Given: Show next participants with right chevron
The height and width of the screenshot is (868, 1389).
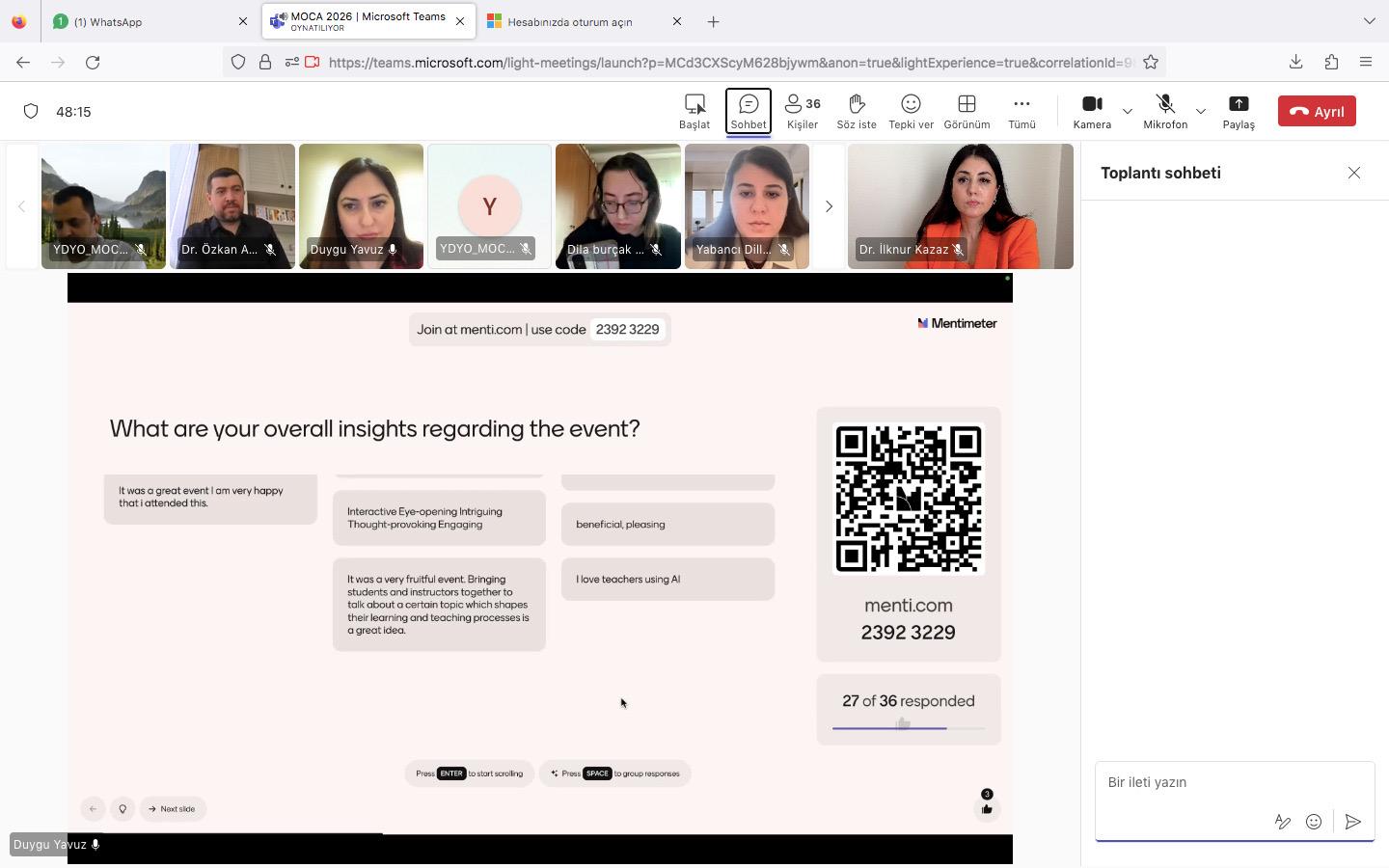Looking at the screenshot, I should pos(829,206).
